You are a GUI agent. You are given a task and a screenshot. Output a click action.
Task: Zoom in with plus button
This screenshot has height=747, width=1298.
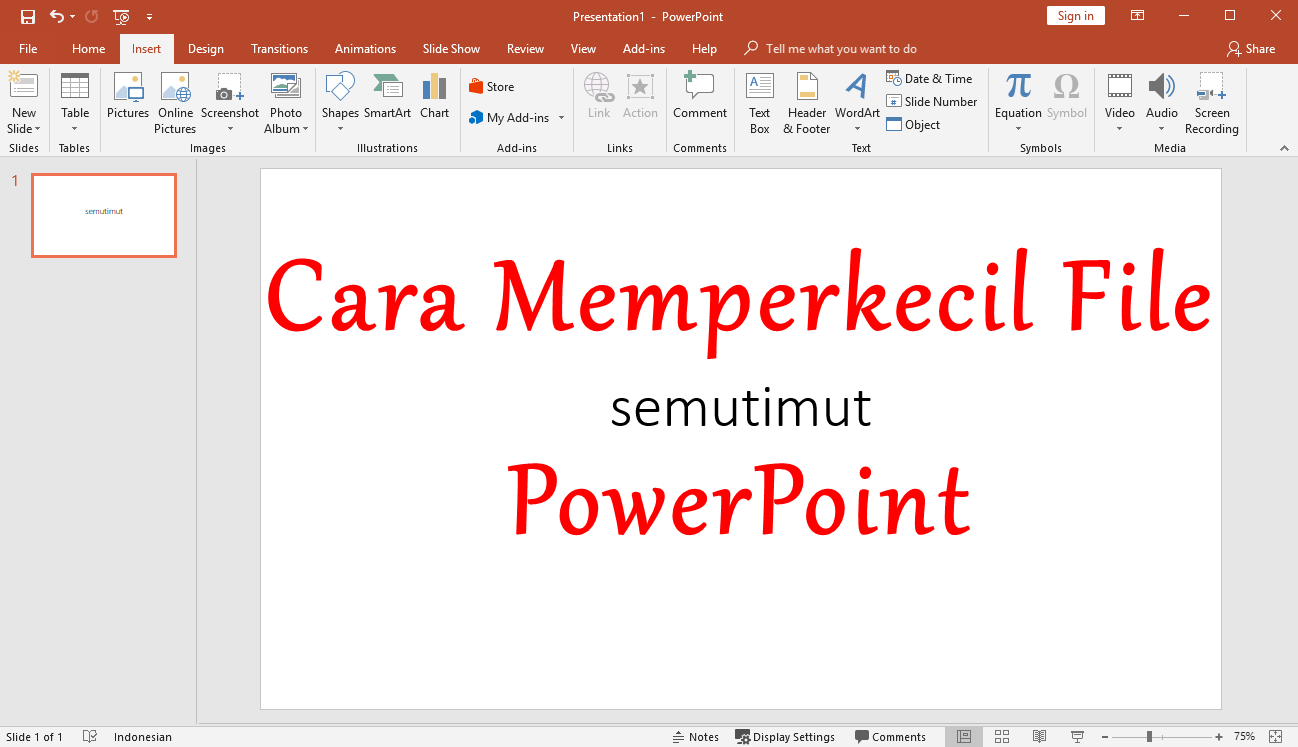point(1218,737)
